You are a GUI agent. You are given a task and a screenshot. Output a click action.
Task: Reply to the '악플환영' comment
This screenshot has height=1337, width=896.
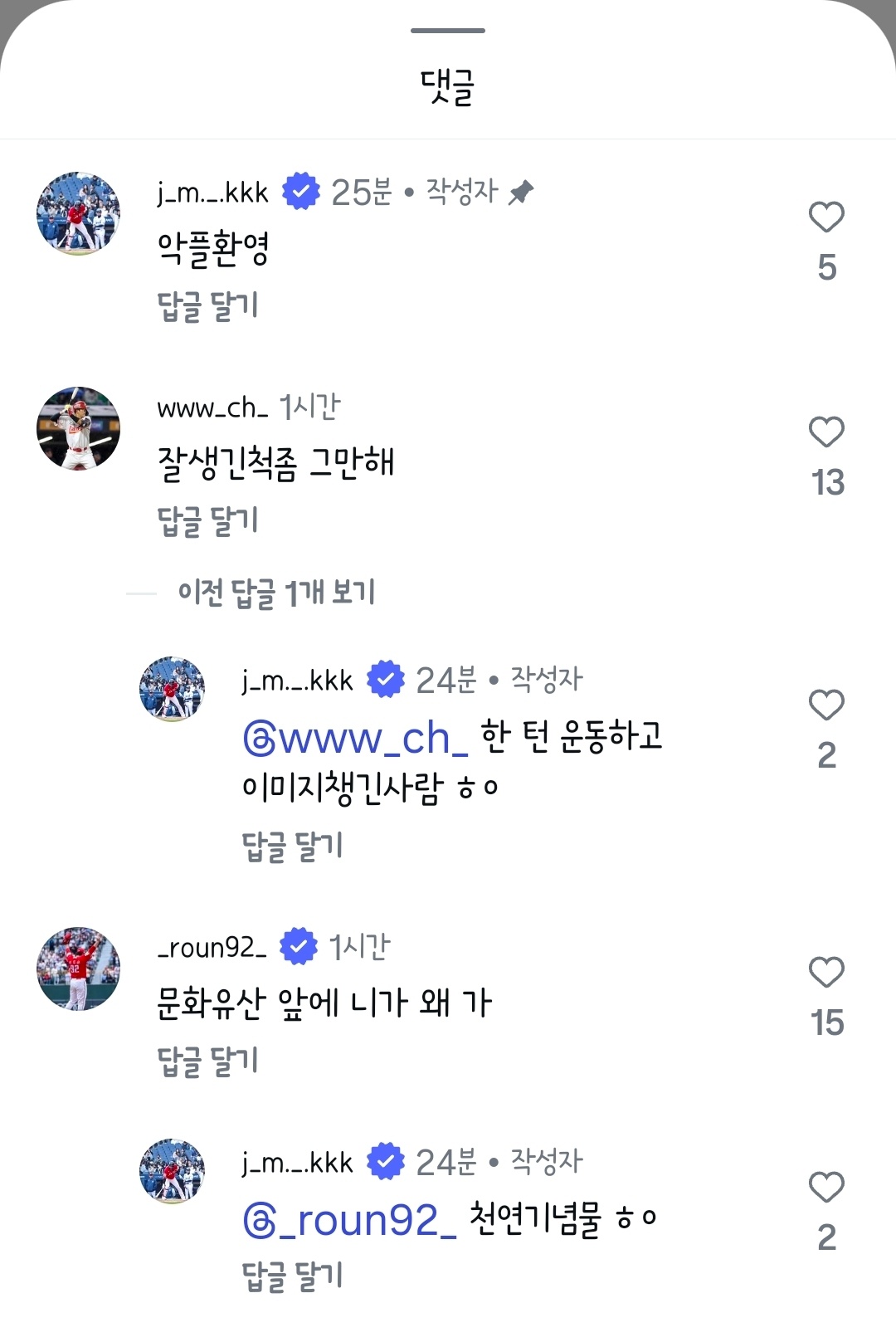pyautogui.click(x=207, y=306)
